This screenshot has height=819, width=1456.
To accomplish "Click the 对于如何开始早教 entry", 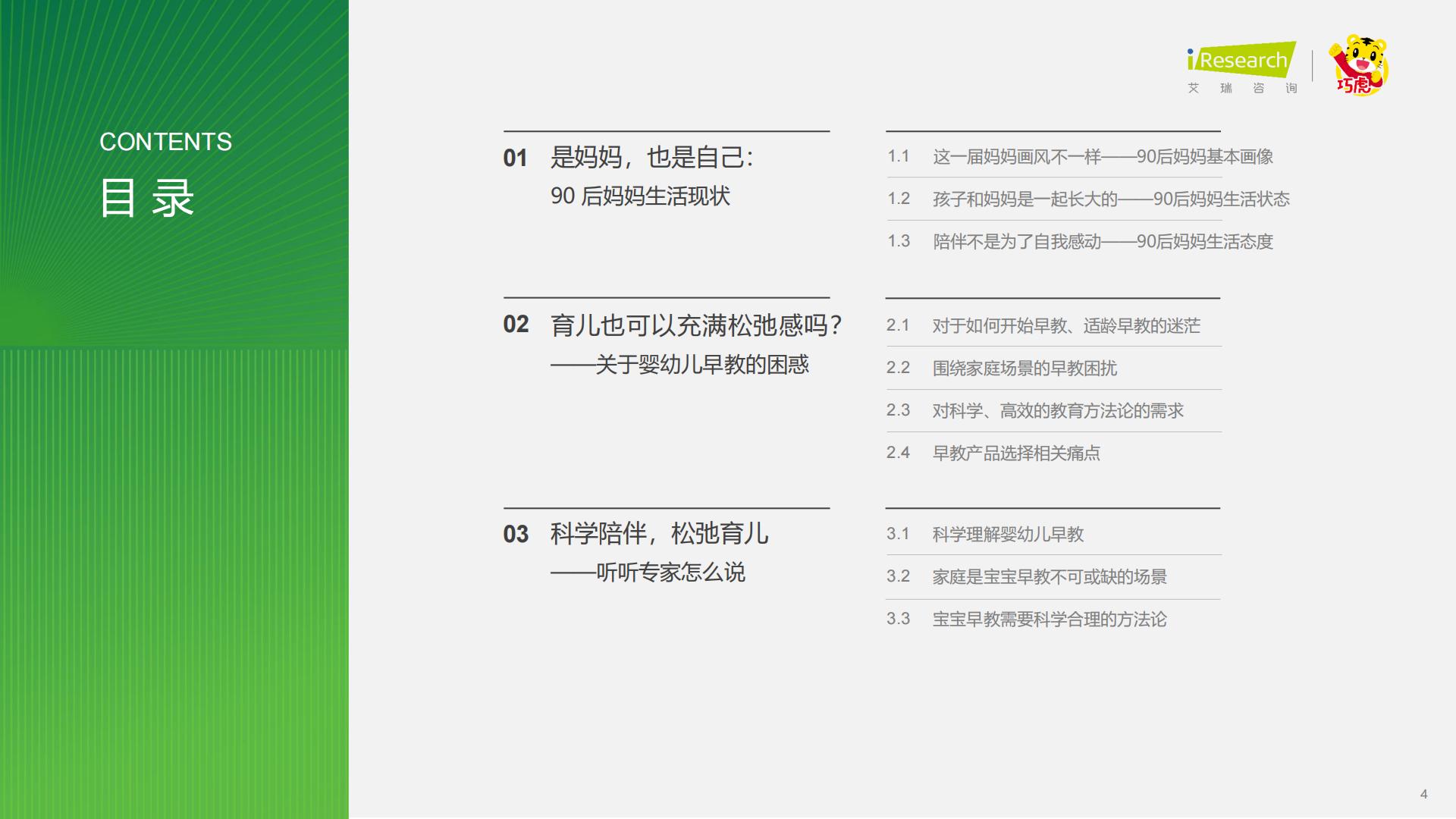I will point(1066,326).
